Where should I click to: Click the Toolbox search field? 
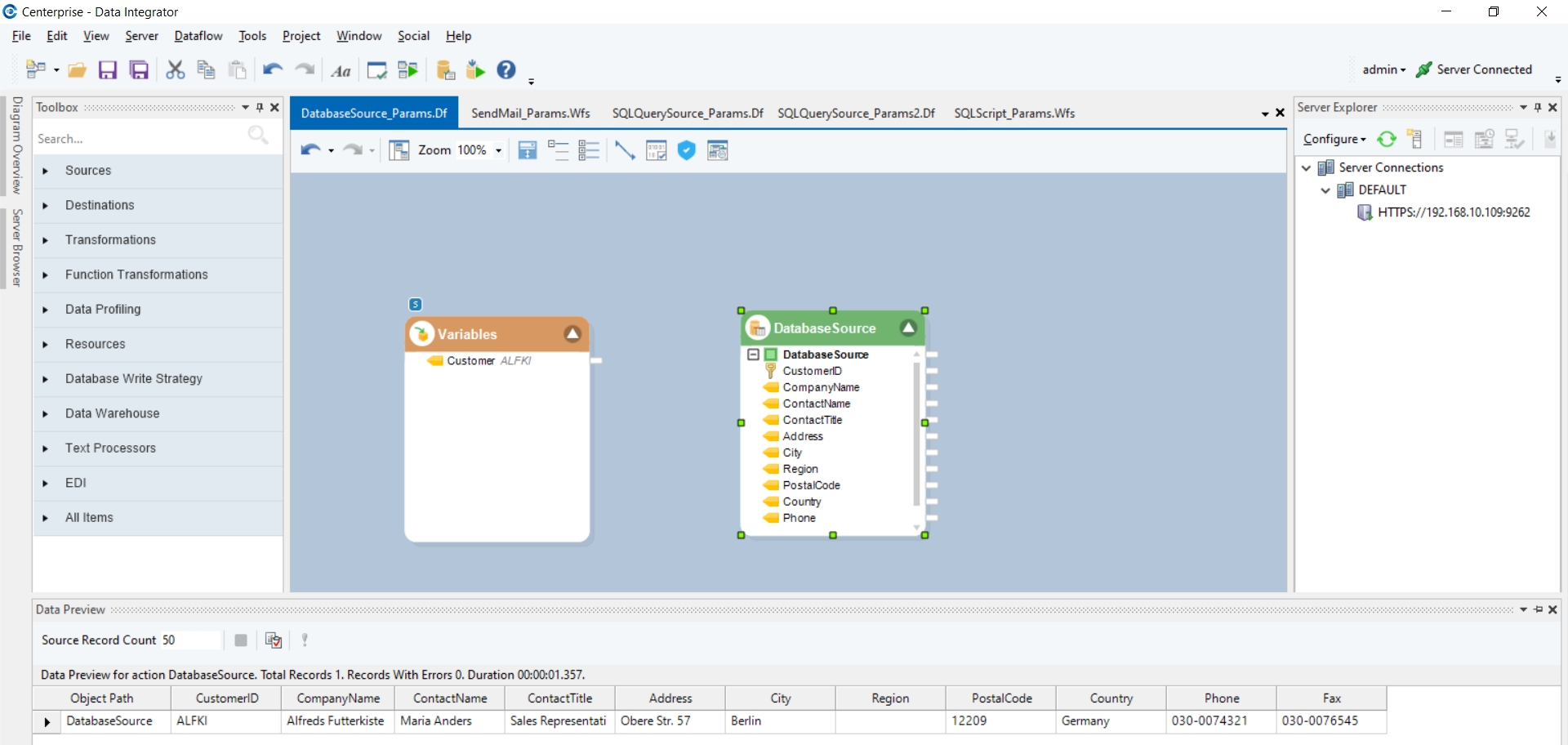pos(139,139)
